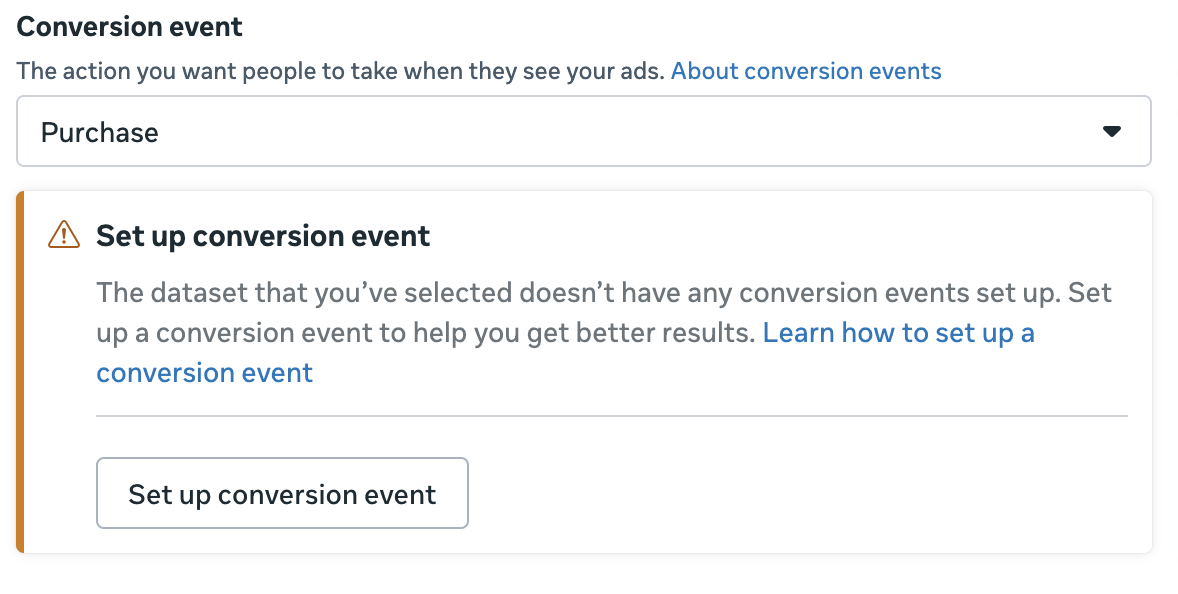
Task: Open the Purchase conversion event dropdown
Action: click(583, 131)
